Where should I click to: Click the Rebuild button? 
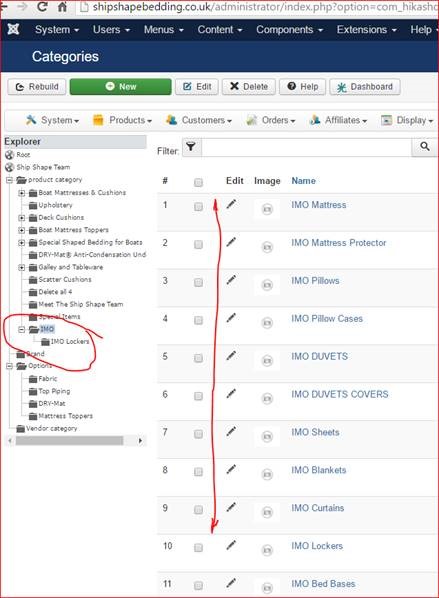[37, 87]
